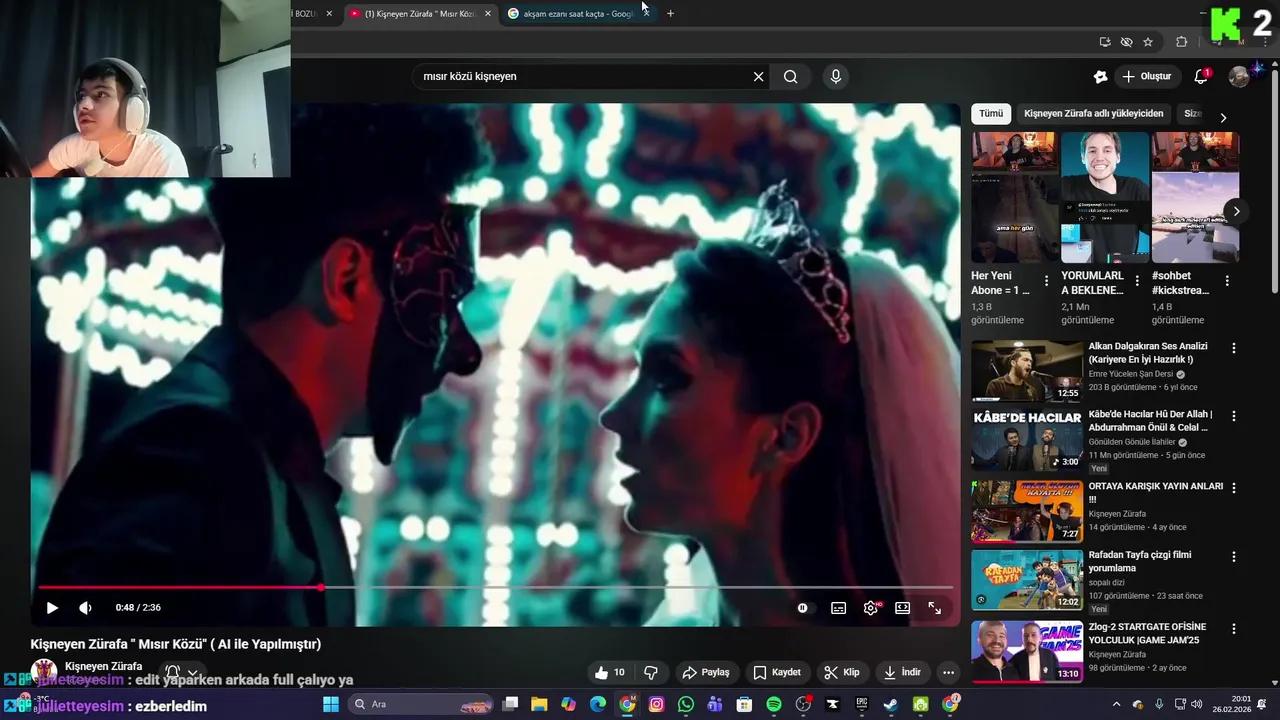
Task: Open Instagram from the taskbar
Action: (x=656, y=704)
